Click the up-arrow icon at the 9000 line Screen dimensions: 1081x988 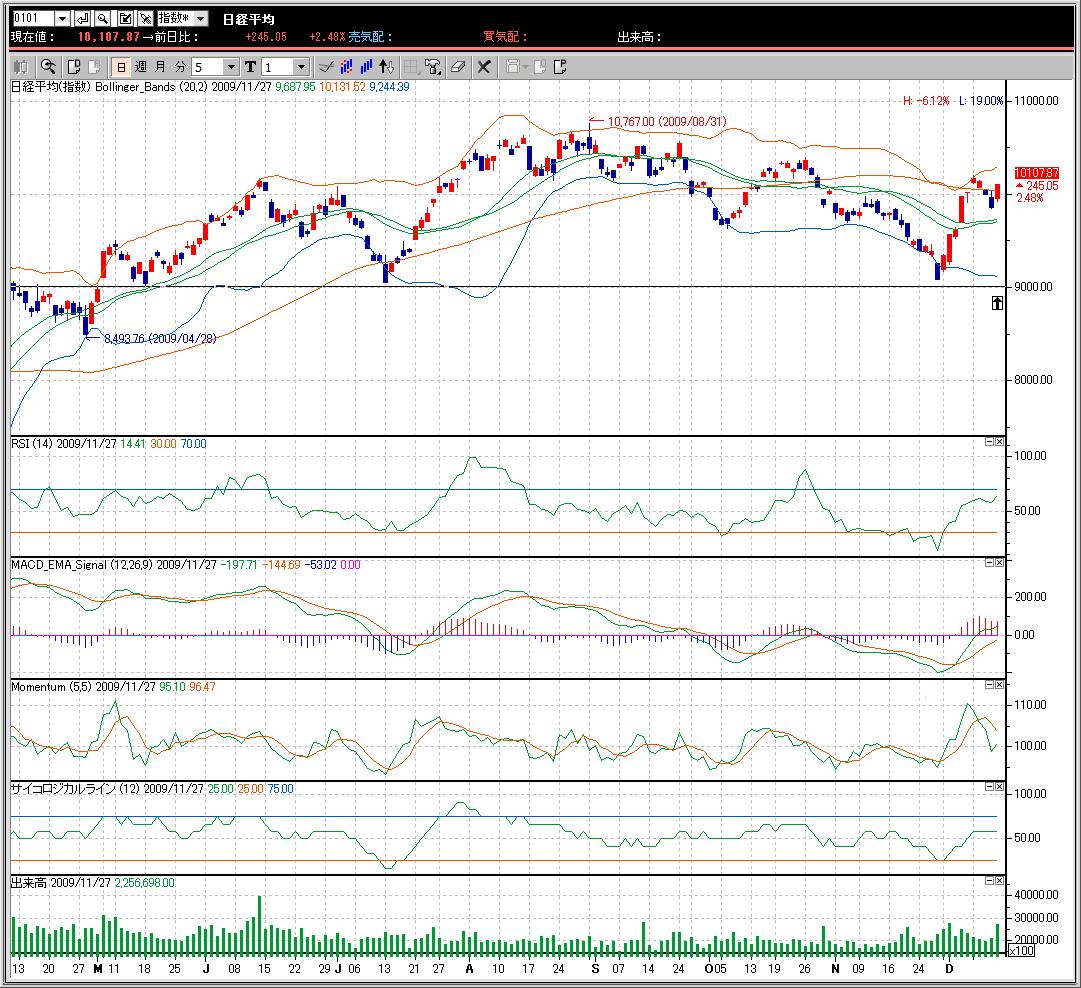(x=997, y=303)
